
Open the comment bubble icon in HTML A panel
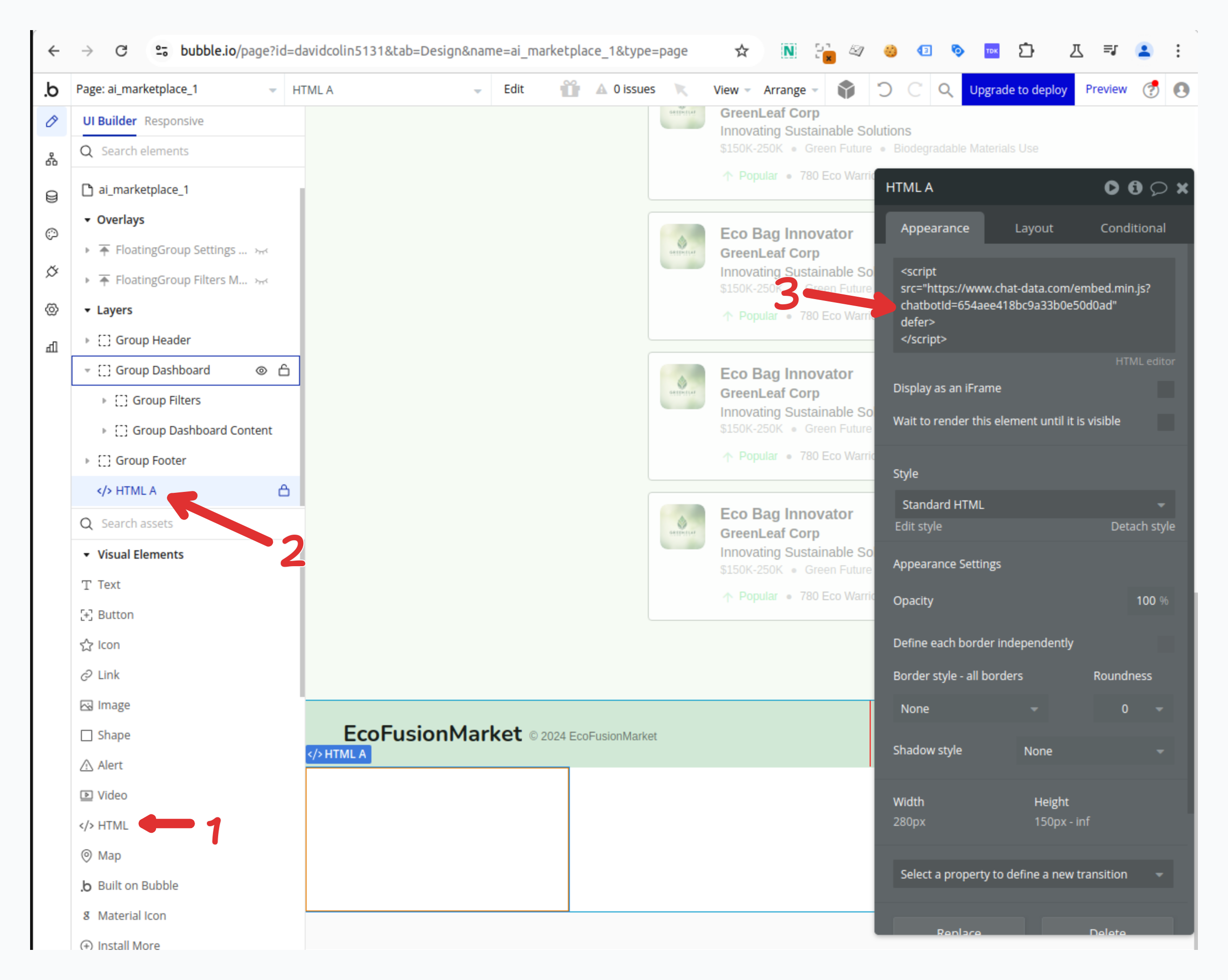[x=1158, y=188]
